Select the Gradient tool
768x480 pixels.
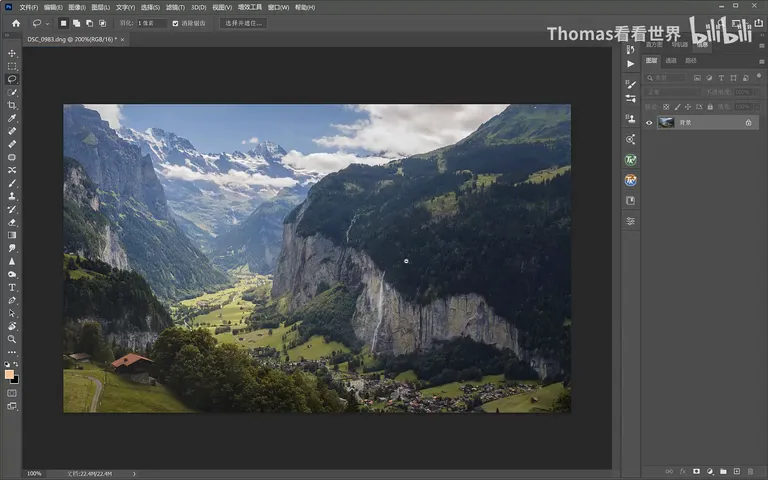[12, 235]
